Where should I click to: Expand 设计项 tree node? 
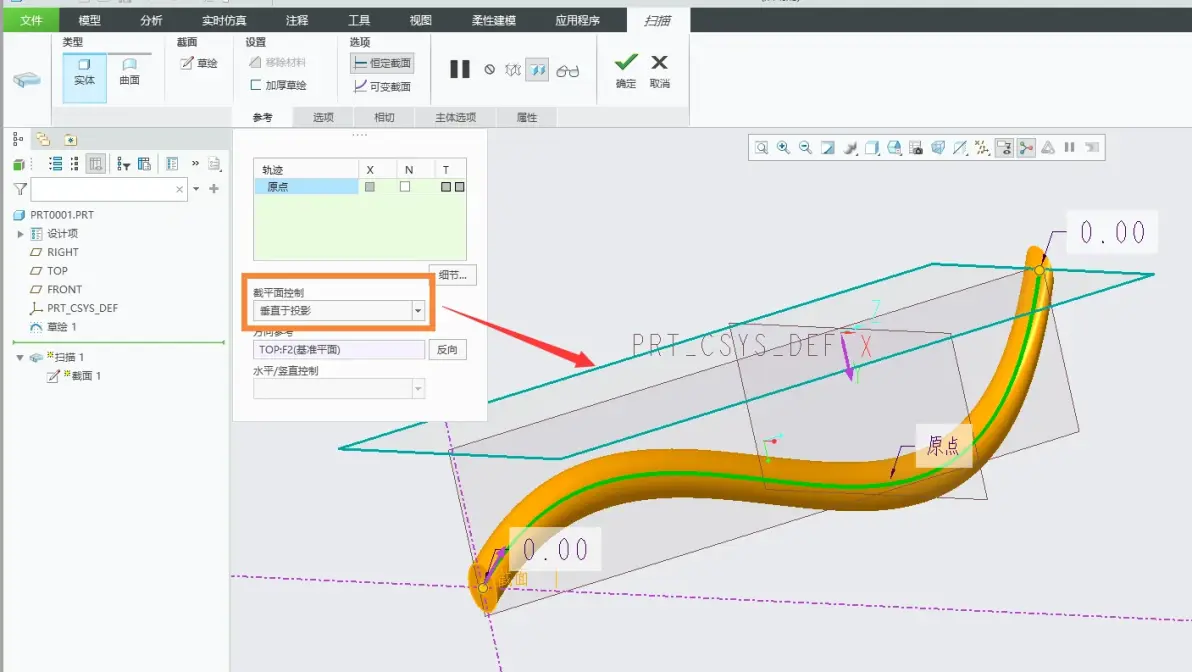tap(21, 234)
